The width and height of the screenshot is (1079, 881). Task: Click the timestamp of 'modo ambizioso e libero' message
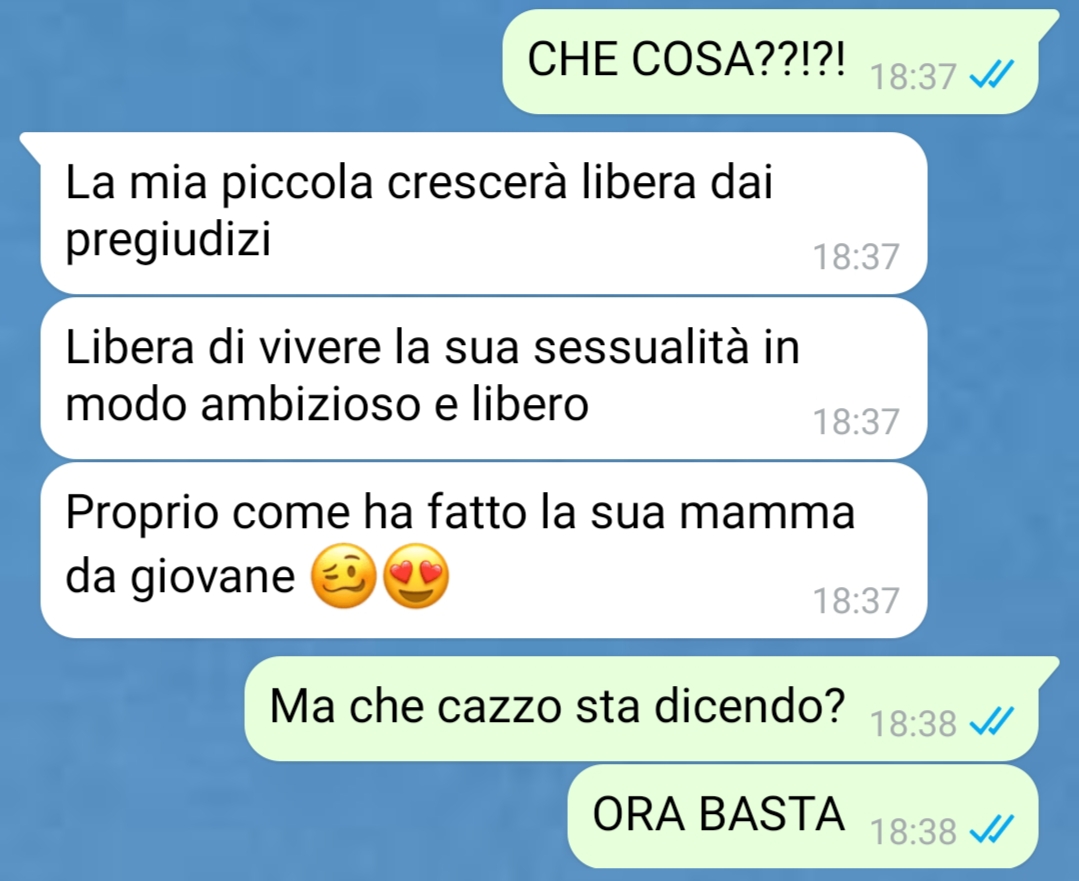coord(856,422)
